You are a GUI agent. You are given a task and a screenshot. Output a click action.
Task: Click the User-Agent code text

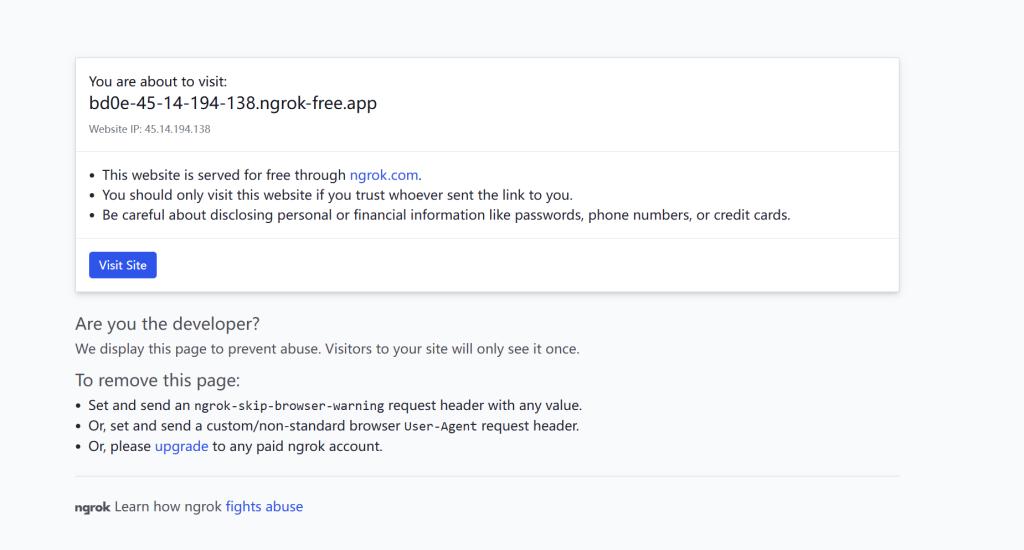[440, 426]
